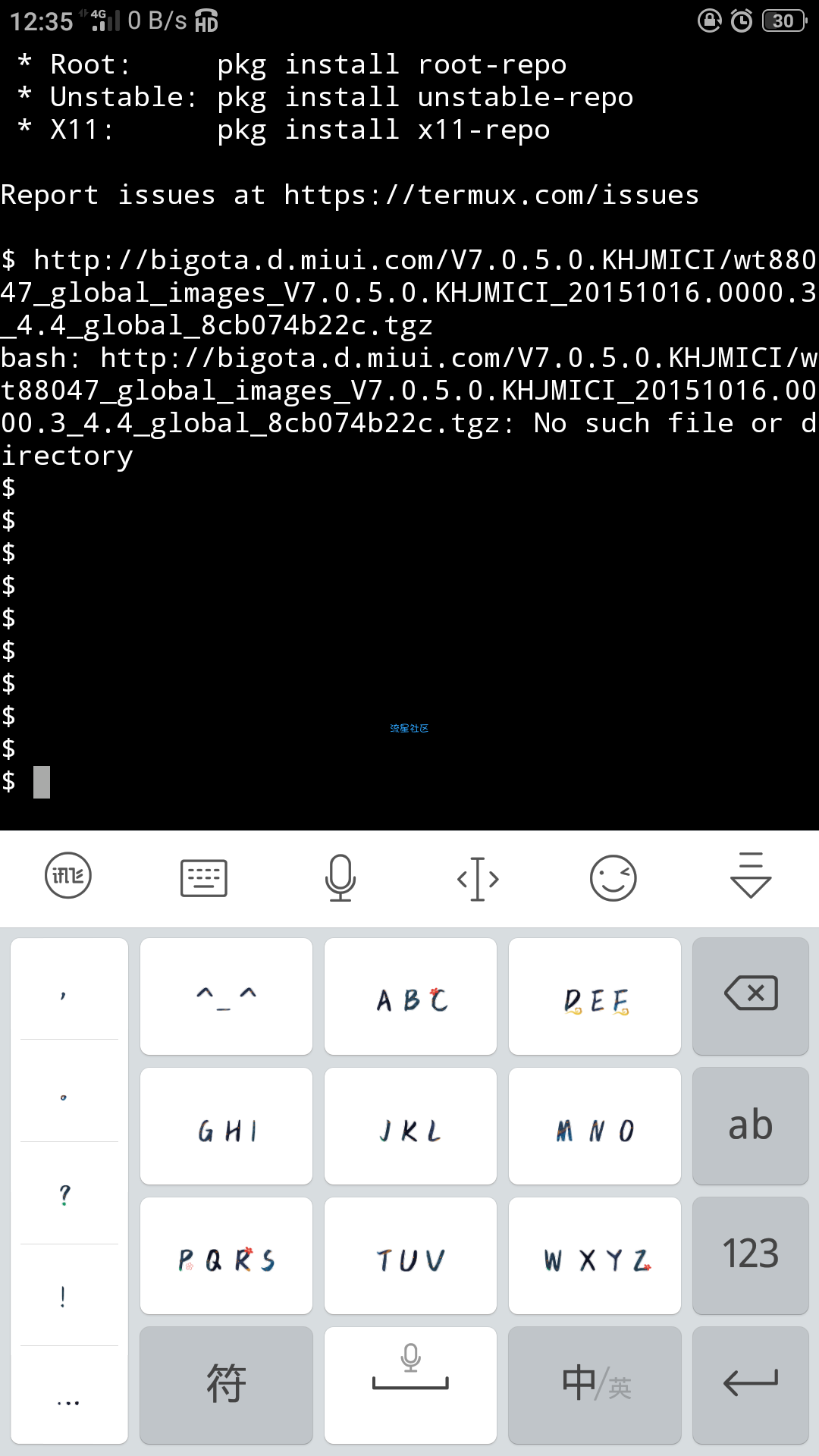Toggle Chinese/English input language key

point(595,1385)
